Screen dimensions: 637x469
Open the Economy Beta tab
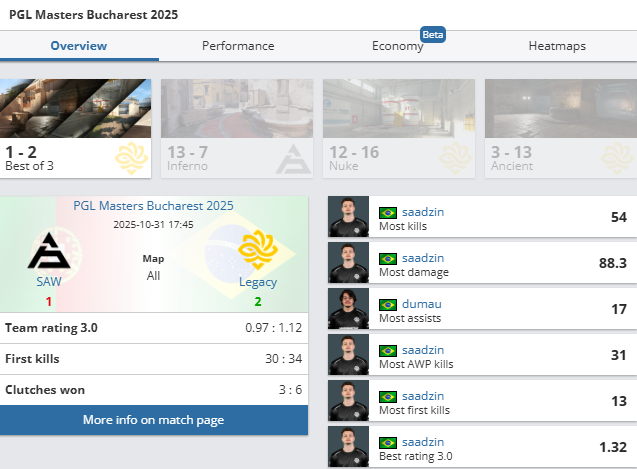(398, 46)
